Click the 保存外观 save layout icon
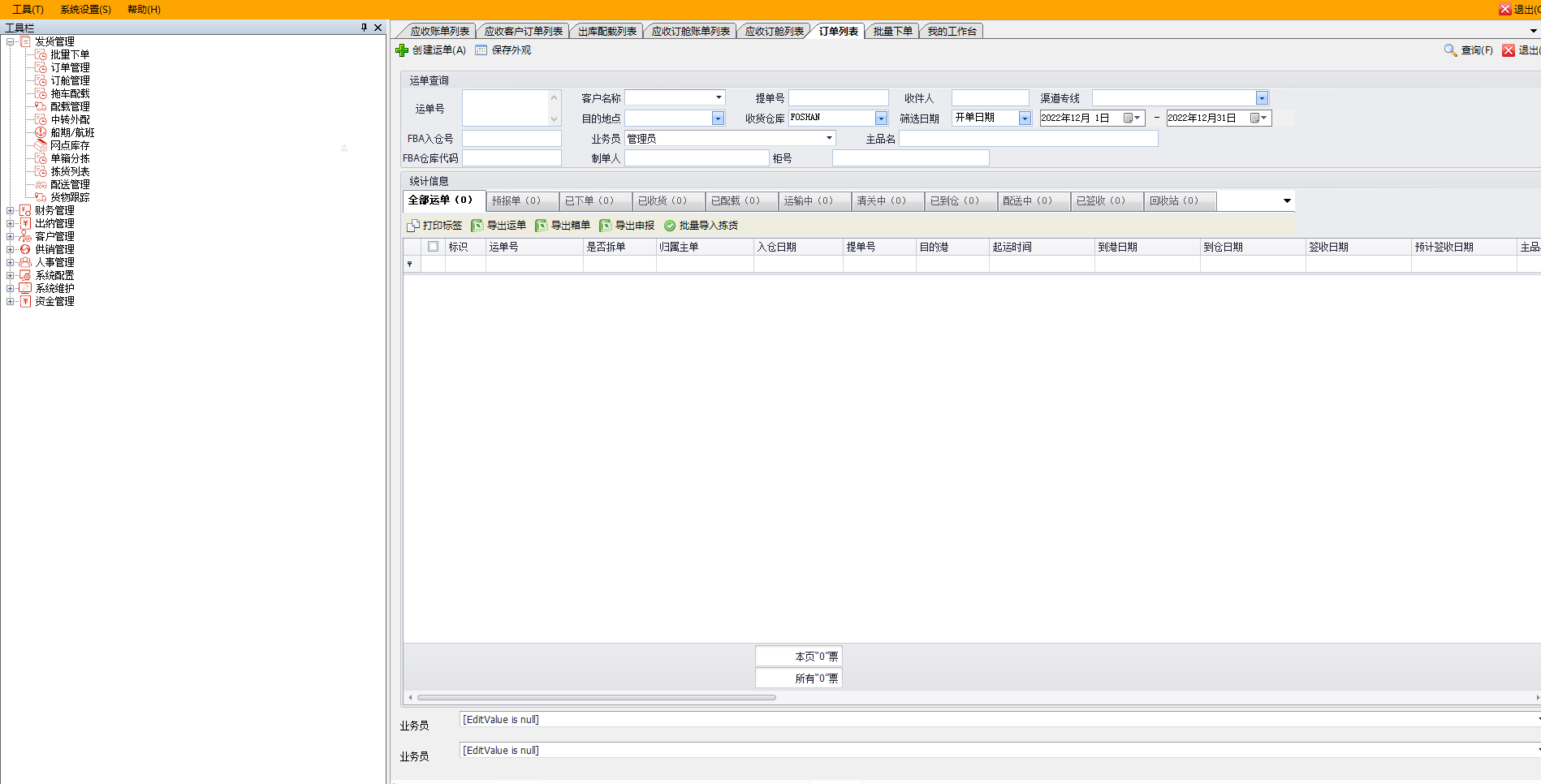 point(481,50)
